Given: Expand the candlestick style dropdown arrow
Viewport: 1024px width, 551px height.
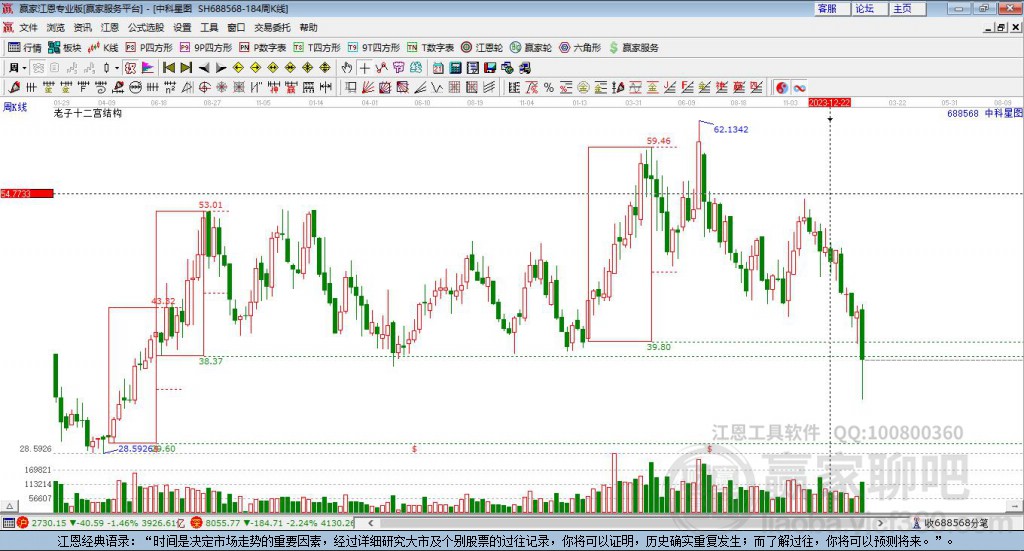Looking at the screenshot, I should (117, 67).
